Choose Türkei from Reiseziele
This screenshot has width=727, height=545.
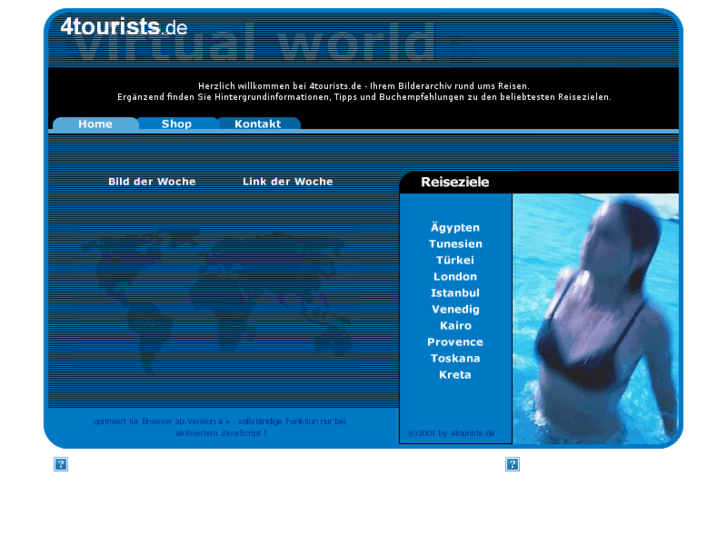tap(455, 260)
